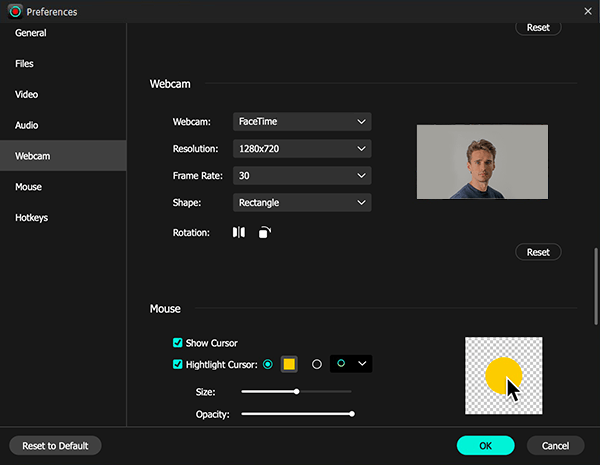Viewport: 600px width, 465px height.
Task: Open the Frame Rate dropdown
Action: (x=302, y=176)
